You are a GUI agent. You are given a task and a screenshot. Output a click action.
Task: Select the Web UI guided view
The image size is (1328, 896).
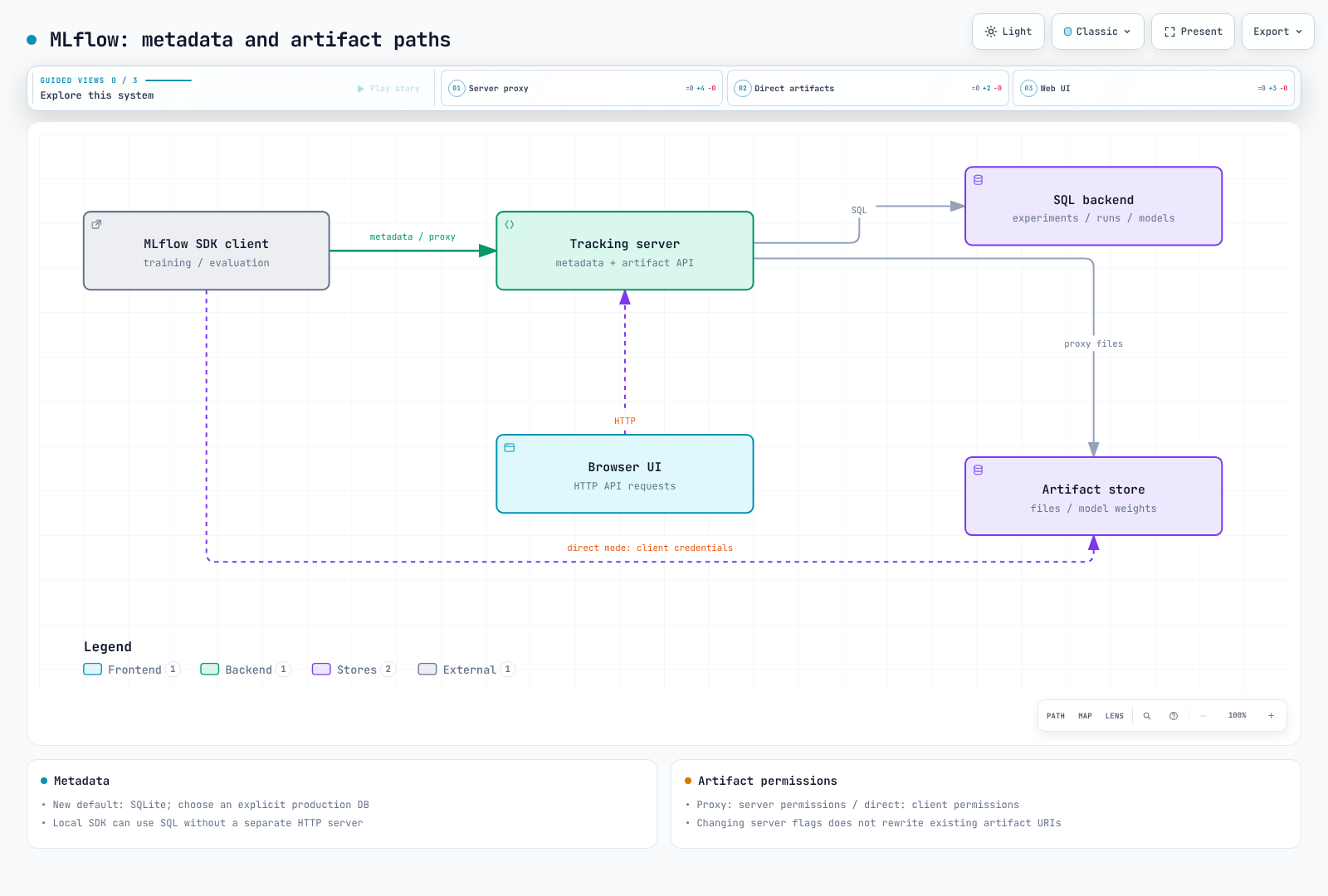pyautogui.click(x=1154, y=88)
